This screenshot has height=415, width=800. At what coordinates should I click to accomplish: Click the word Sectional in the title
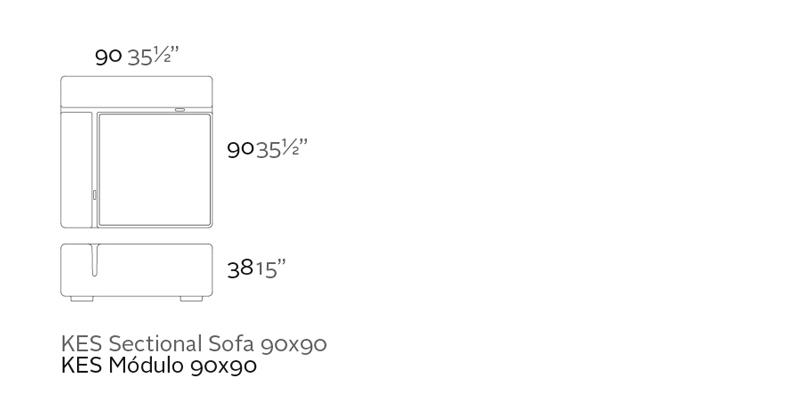pos(158,344)
